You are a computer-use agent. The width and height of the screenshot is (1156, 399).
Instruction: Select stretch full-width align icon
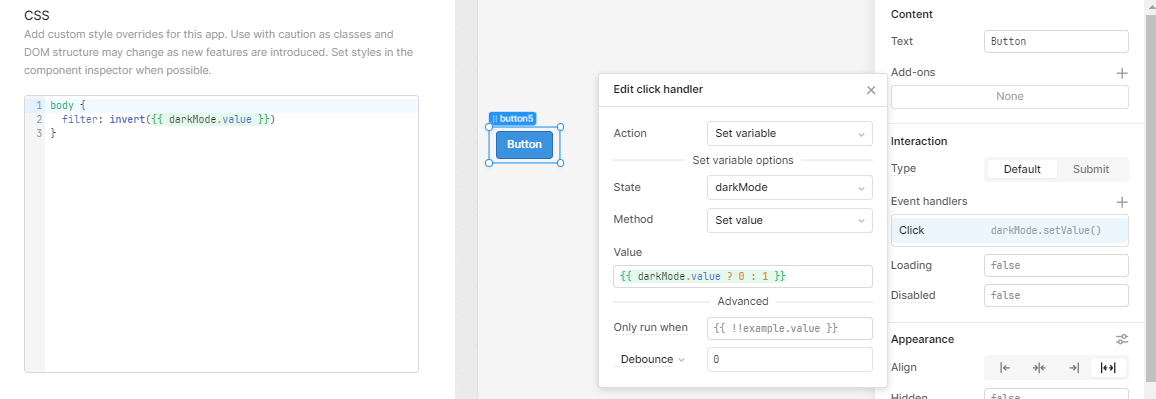pyautogui.click(x=1107, y=367)
